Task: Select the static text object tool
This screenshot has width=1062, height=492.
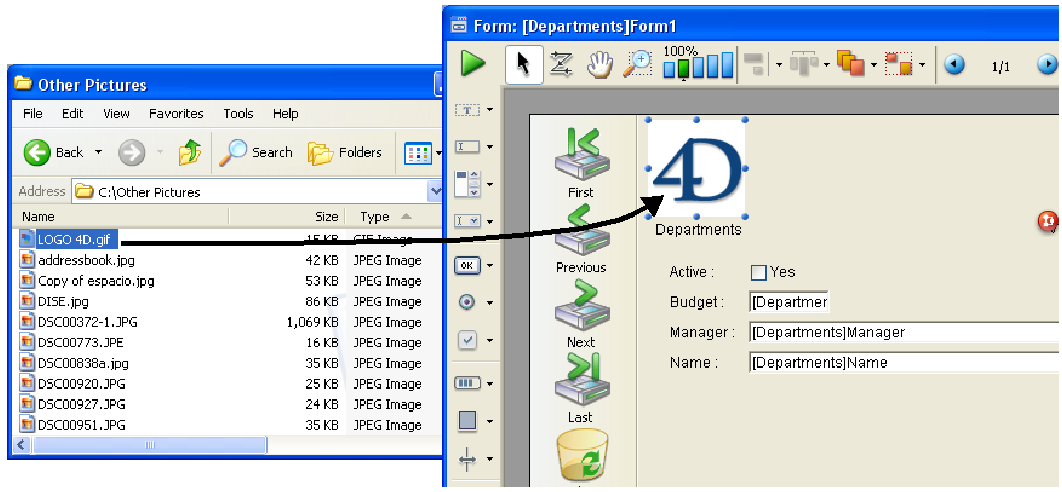Action: [x=467, y=109]
